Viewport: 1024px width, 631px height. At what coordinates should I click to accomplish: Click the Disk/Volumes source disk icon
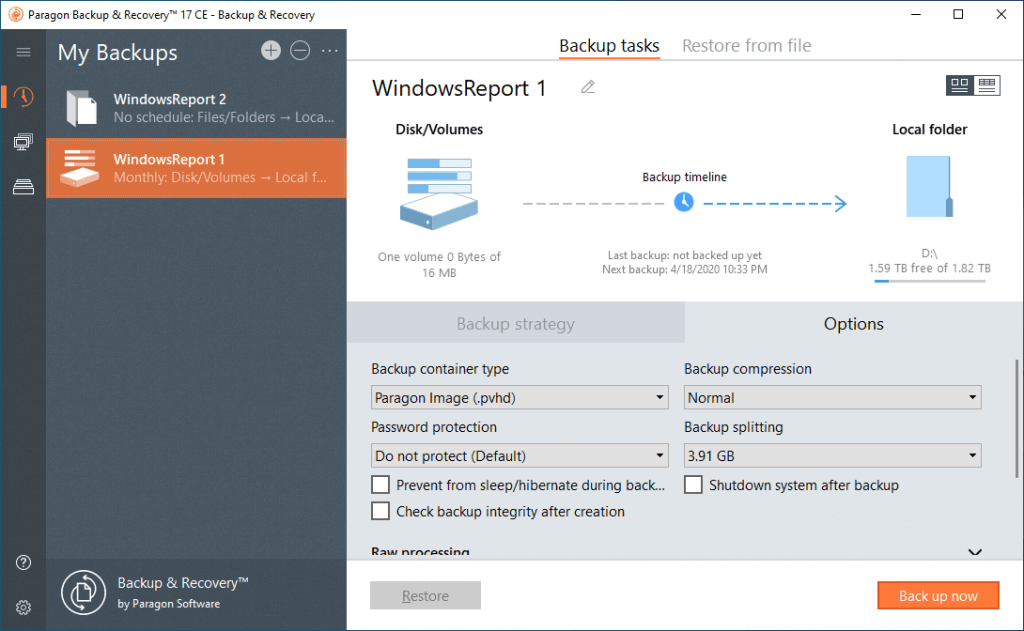(439, 194)
